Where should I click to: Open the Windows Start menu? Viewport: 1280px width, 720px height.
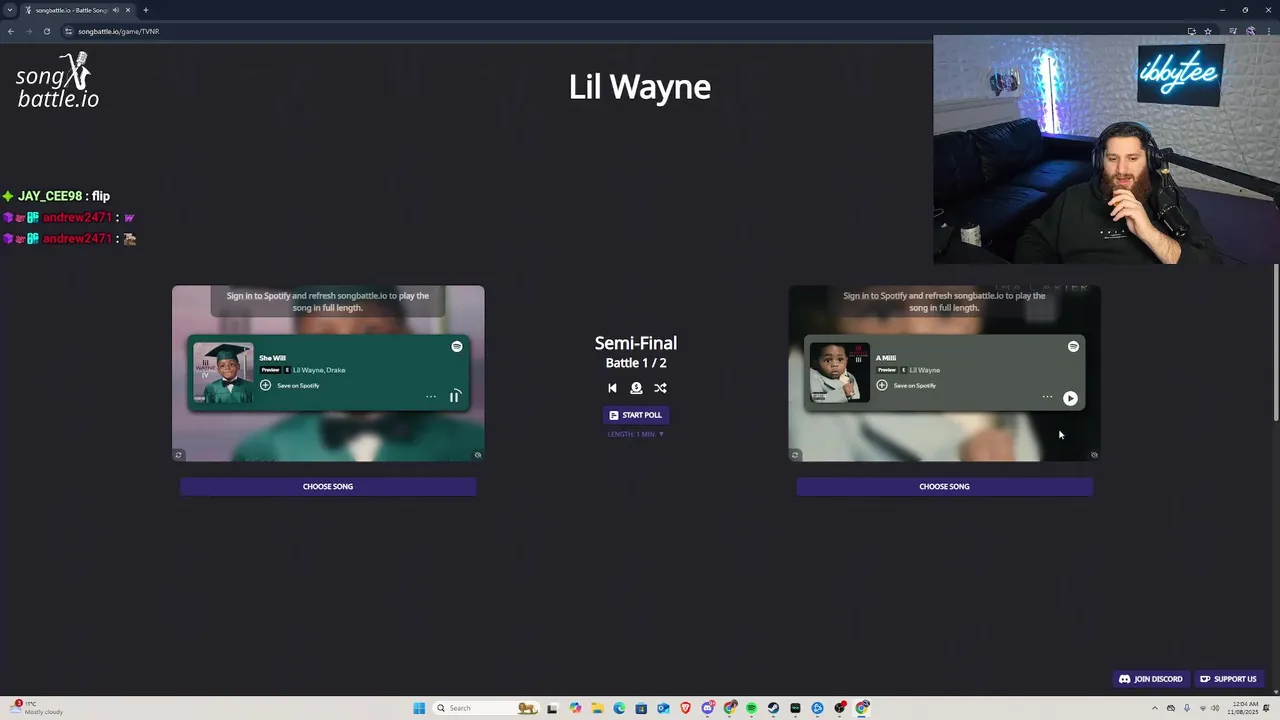(x=419, y=708)
